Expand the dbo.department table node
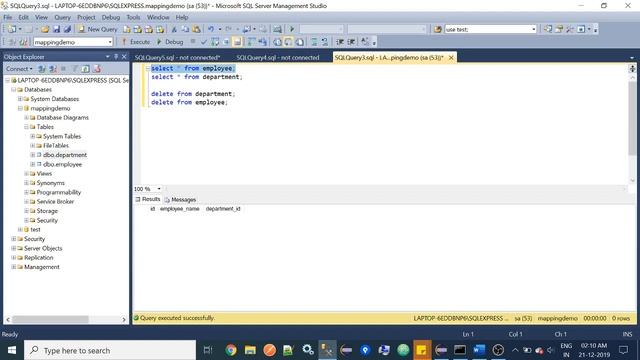 33,155
